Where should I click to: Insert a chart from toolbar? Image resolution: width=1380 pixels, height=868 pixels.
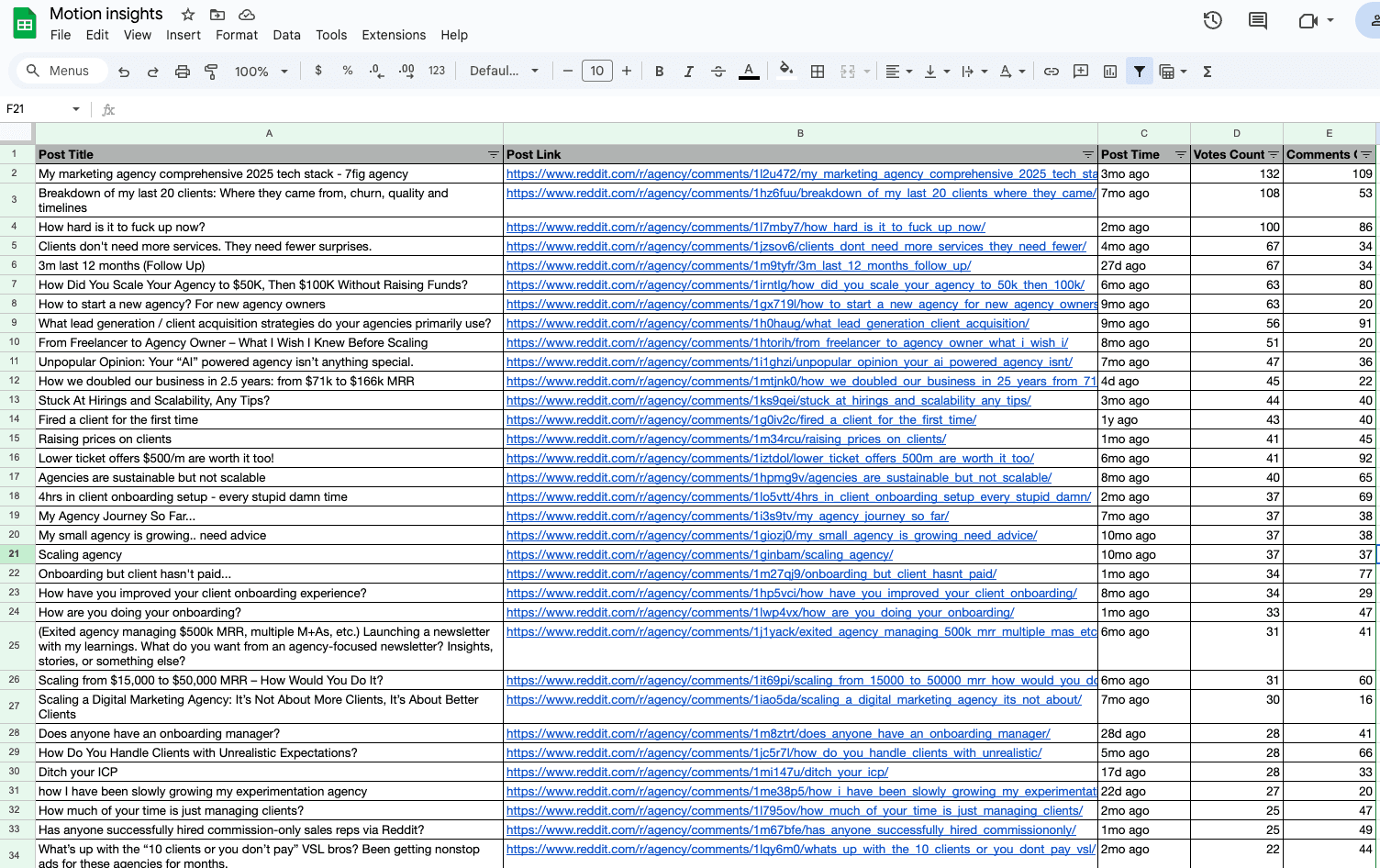point(1110,72)
